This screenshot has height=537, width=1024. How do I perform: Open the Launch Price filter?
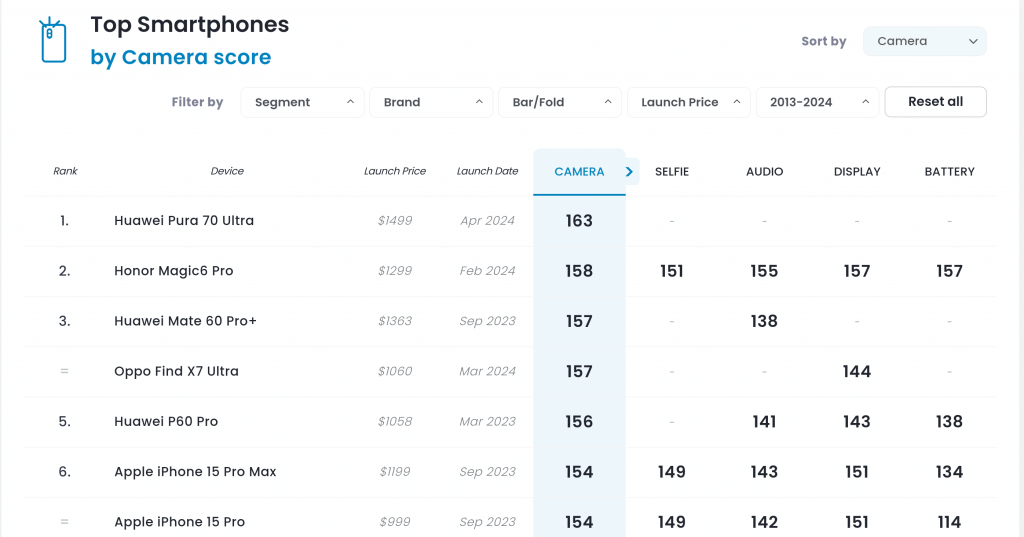[x=688, y=102]
